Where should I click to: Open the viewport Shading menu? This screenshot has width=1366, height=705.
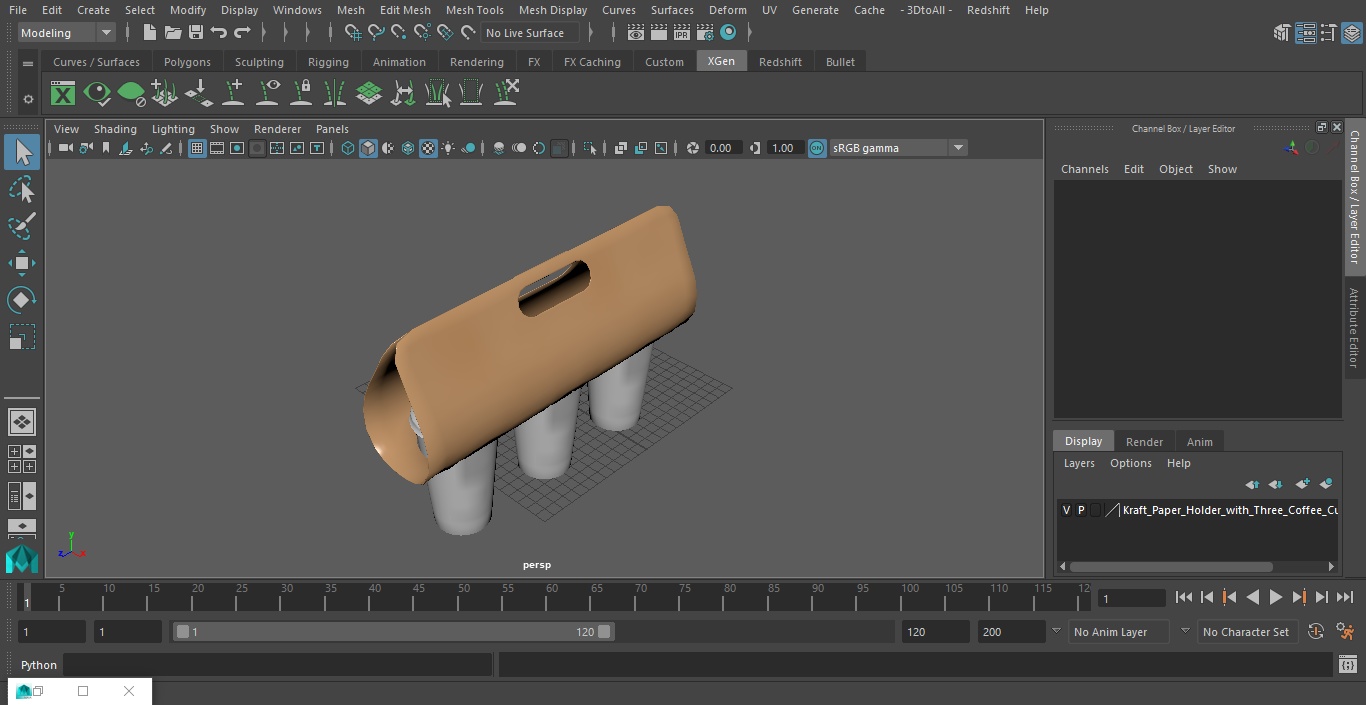click(115, 129)
